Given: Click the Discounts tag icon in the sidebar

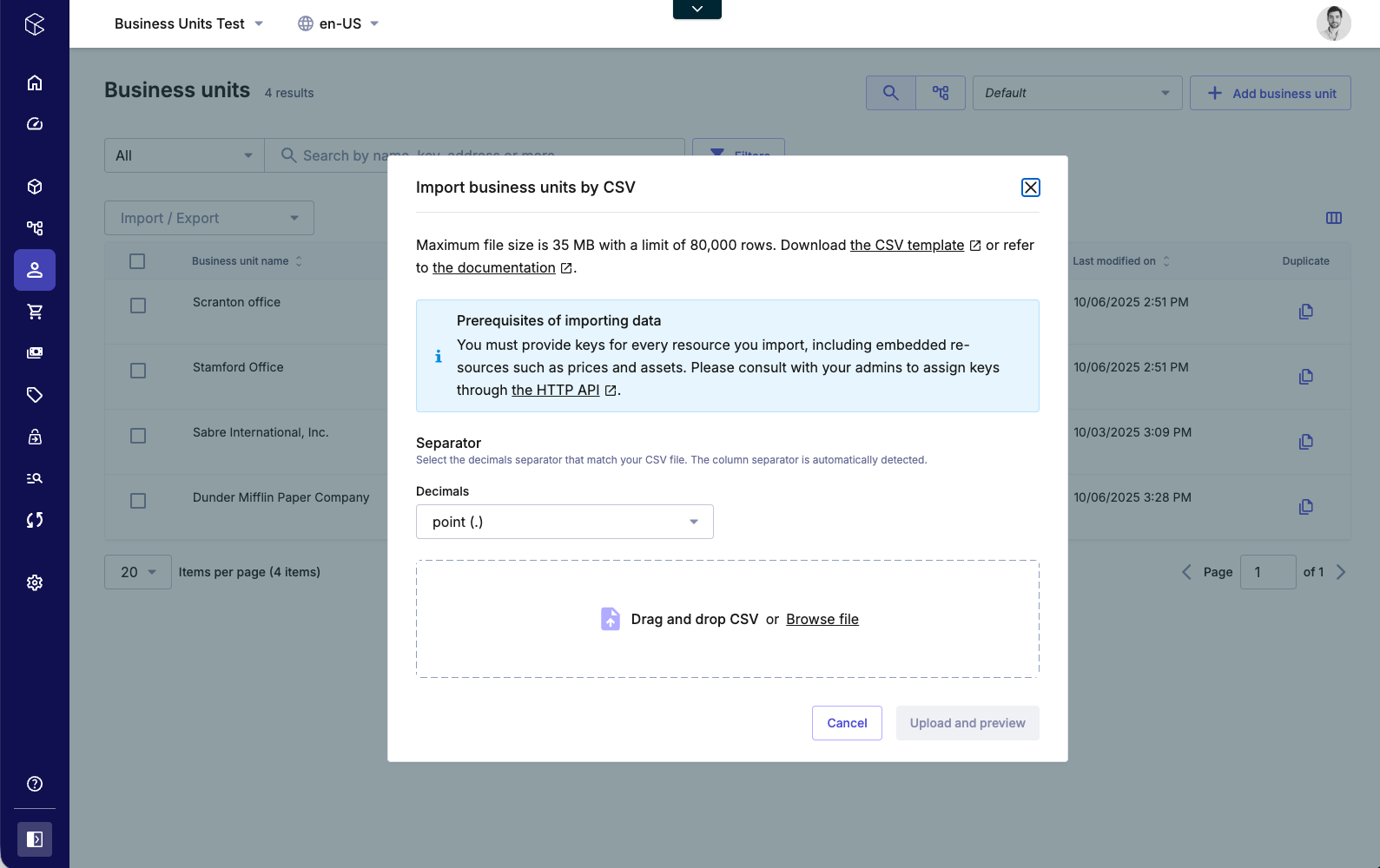Looking at the screenshot, I should [35, 395].
